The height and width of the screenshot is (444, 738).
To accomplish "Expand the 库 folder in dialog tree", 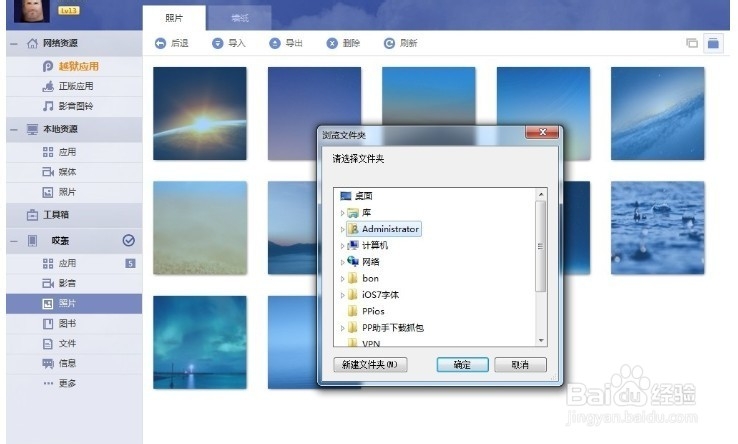I will [342, 213].
